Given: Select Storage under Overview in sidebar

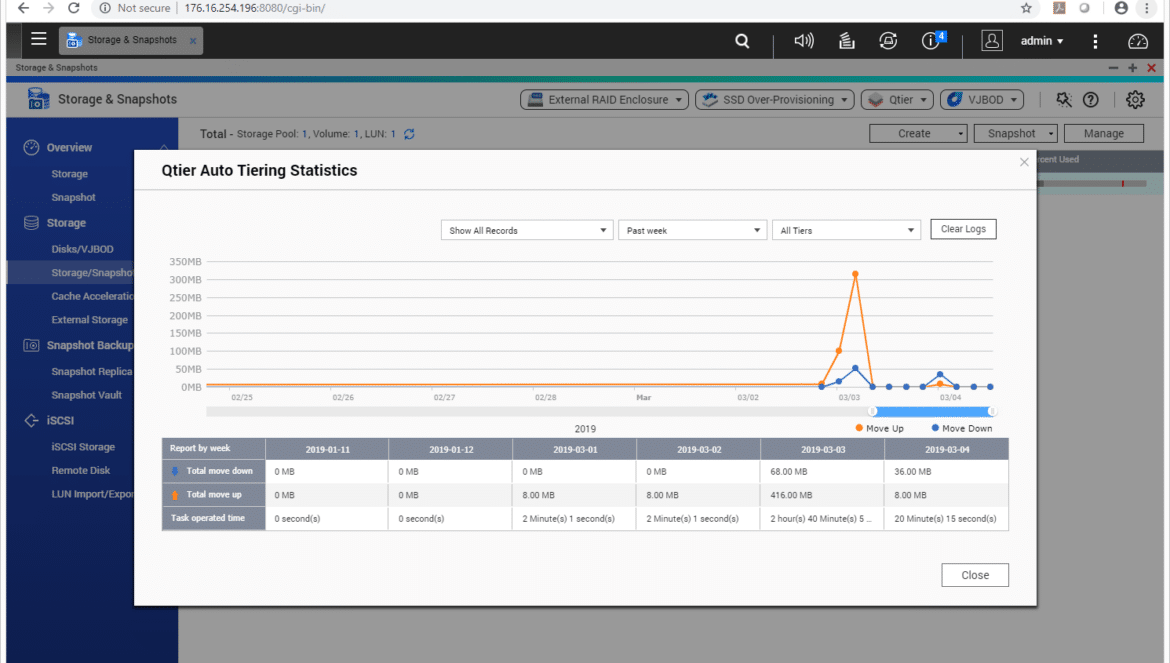Looking at the screenshot, I should [x=69, y=174].
